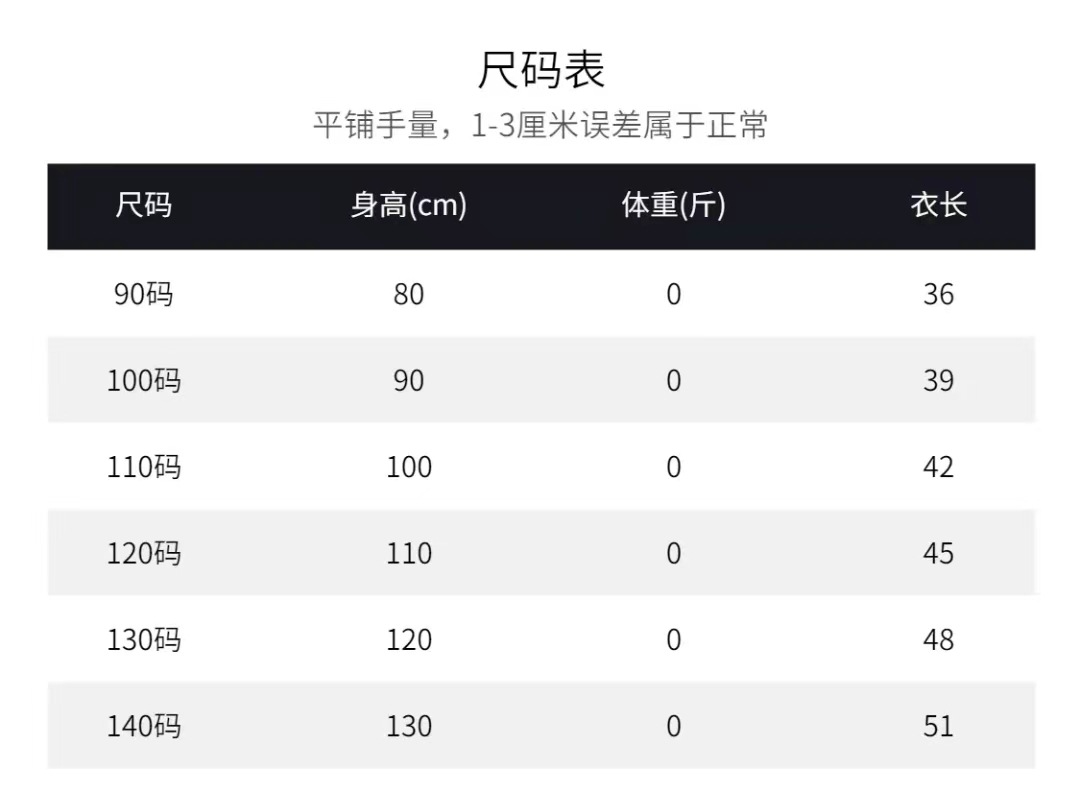Click the subtitle about 1-3厘米 measurement error
Screen dimensions: 1080x807
pos(540,127)
